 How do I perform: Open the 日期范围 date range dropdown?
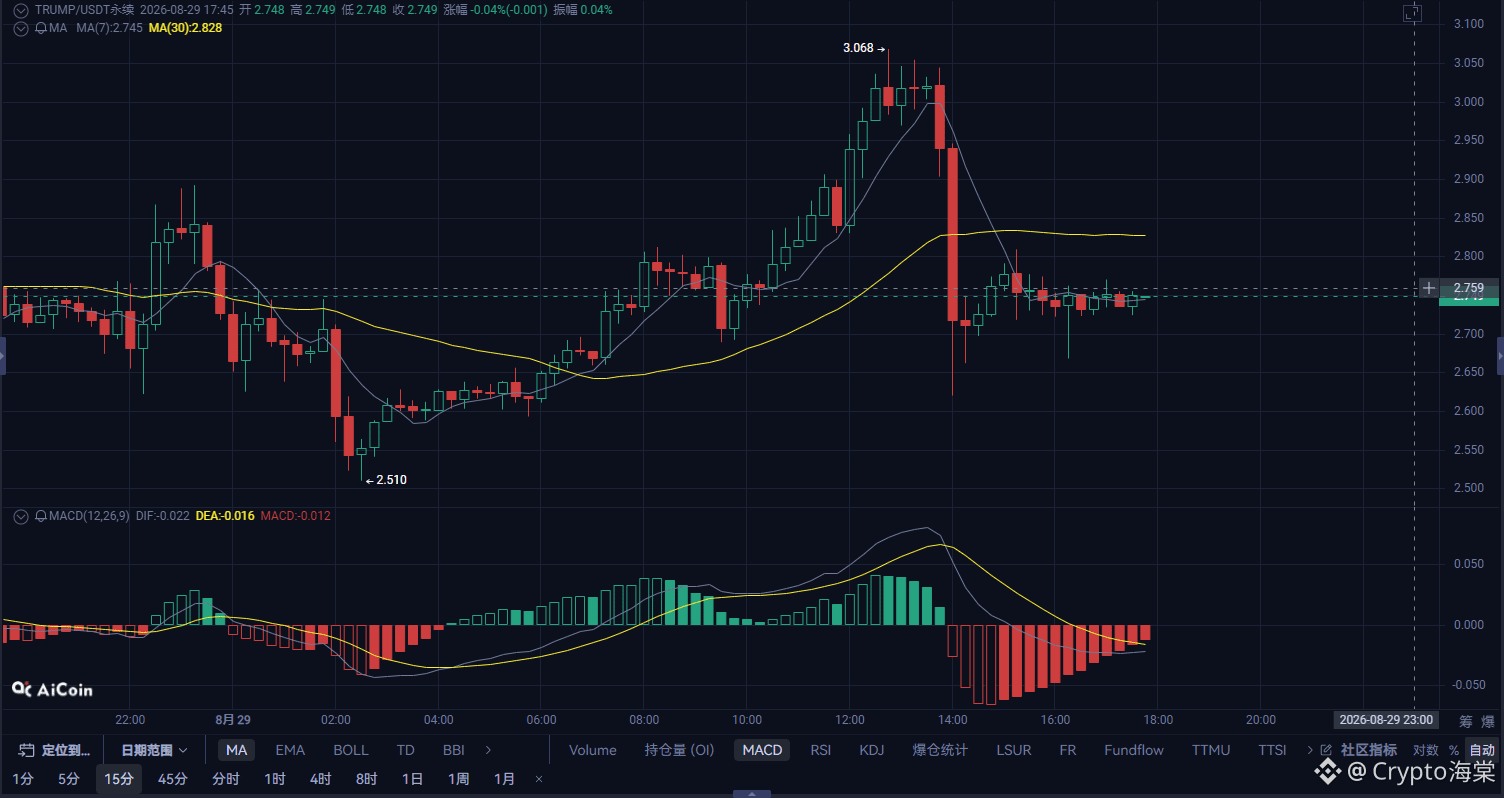(154, 750)
